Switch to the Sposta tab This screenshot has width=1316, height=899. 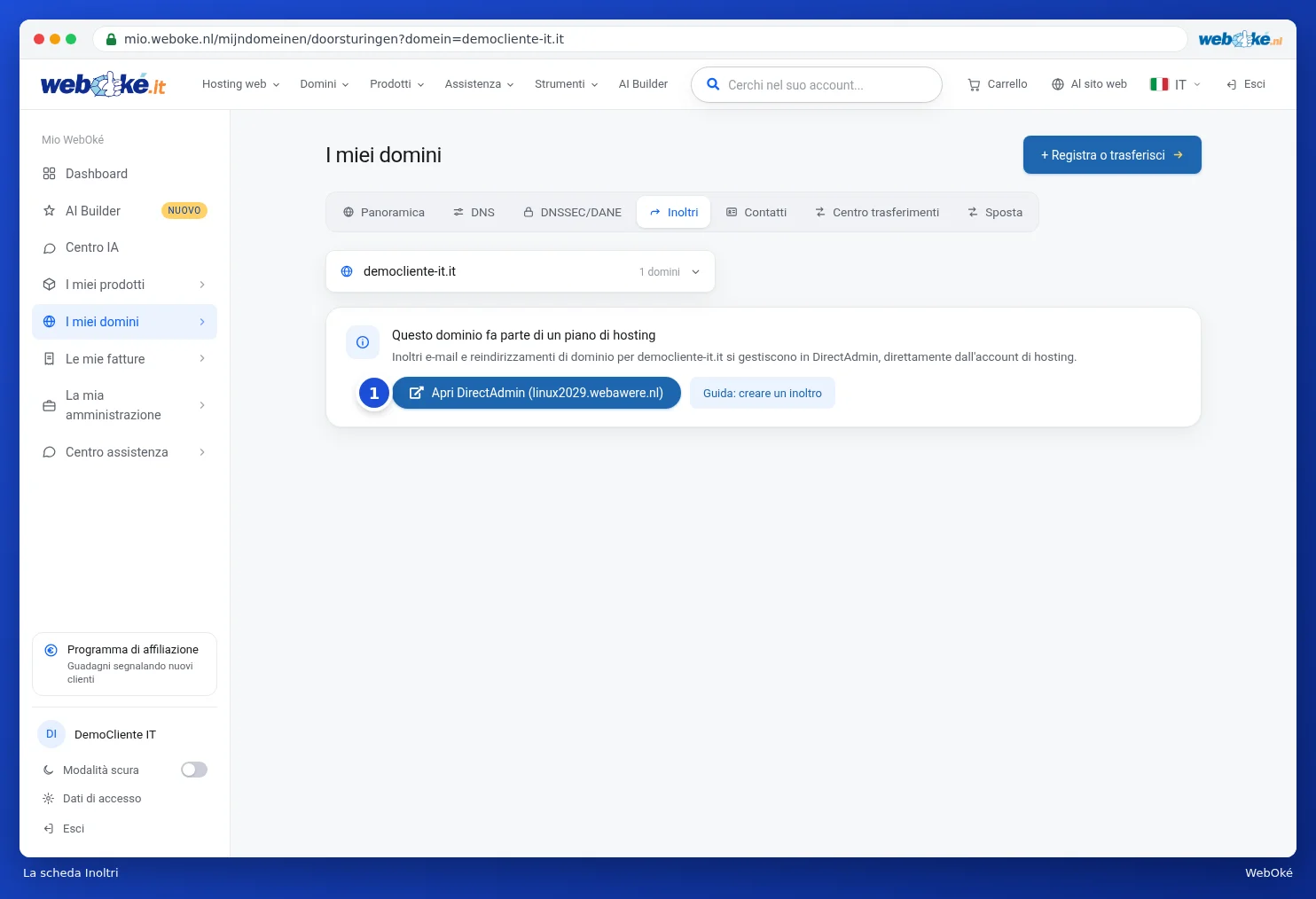[x=995, y=213]
